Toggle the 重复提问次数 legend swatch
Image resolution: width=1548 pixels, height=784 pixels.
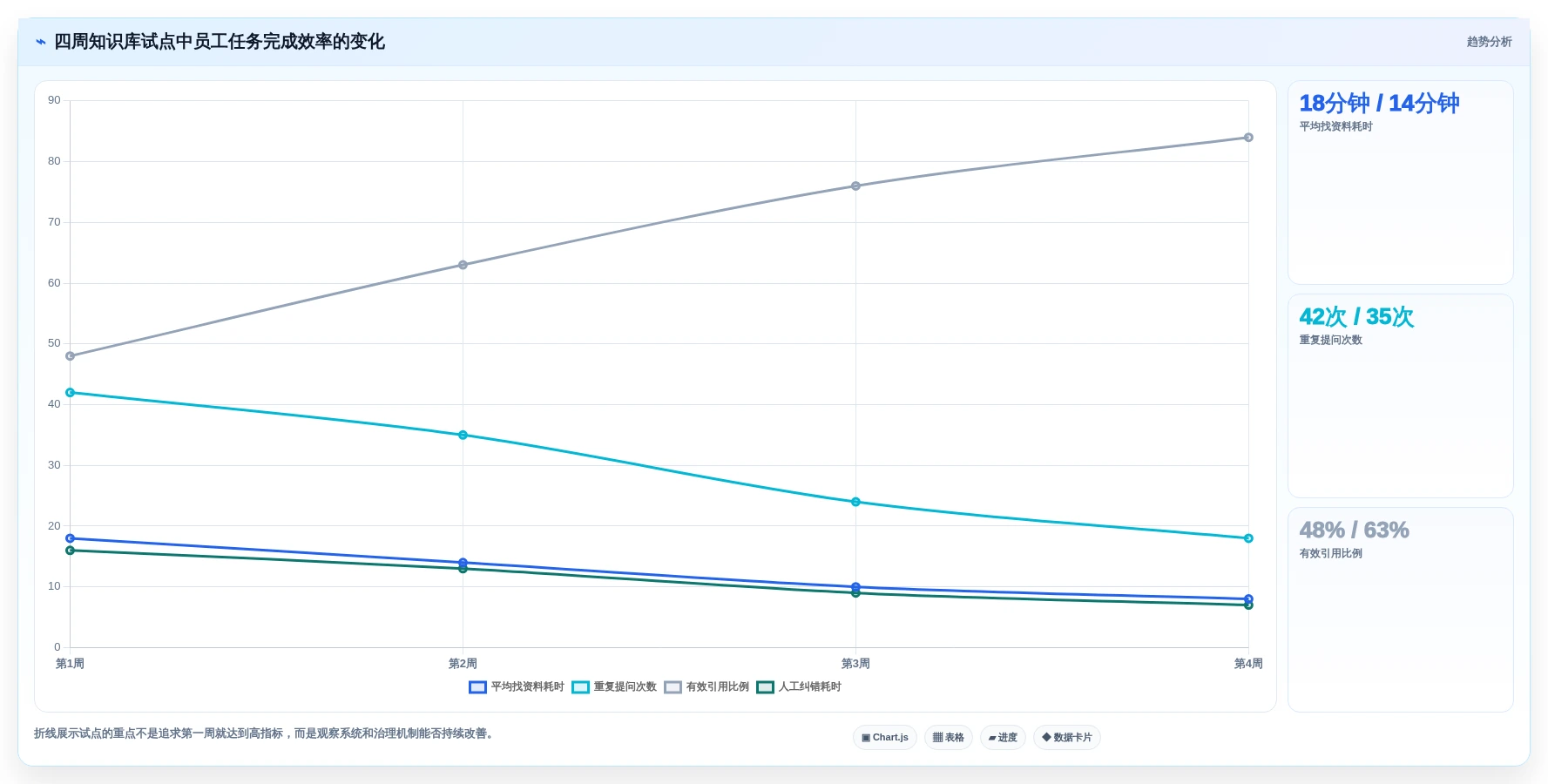tap(581, 687)
